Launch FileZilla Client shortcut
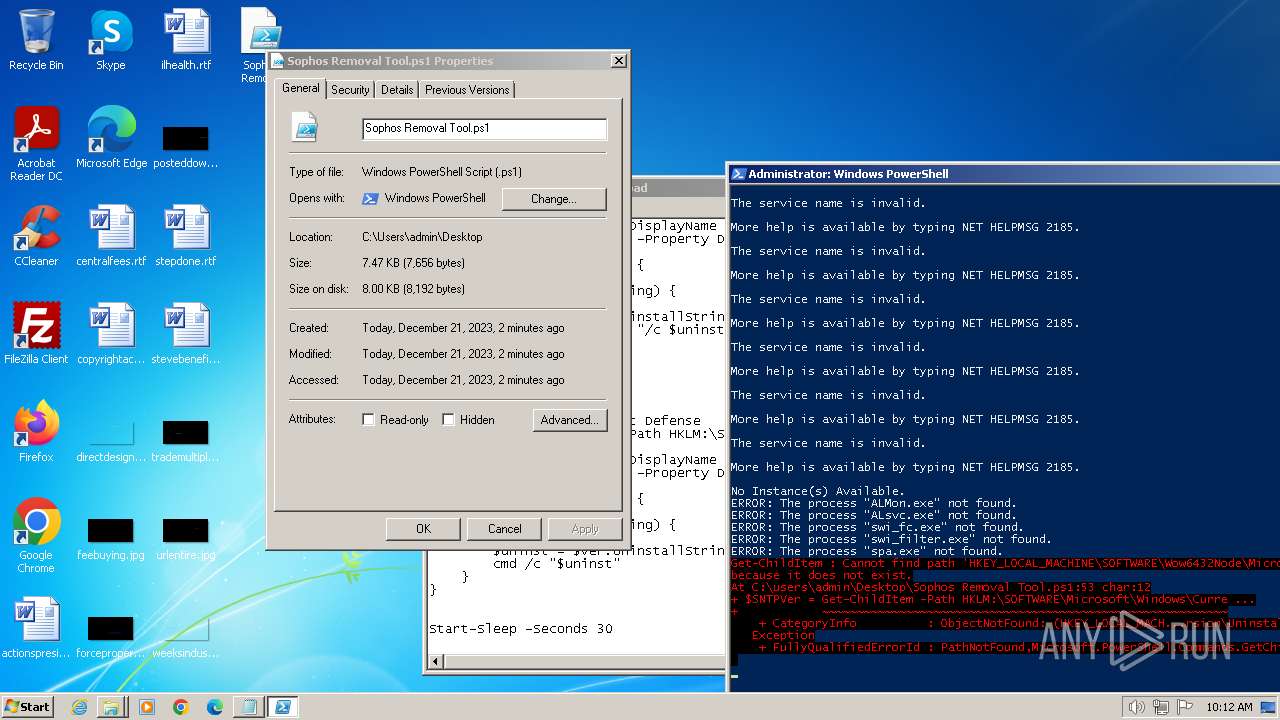This screenshot has height=720, width=1280. point(36,333)
